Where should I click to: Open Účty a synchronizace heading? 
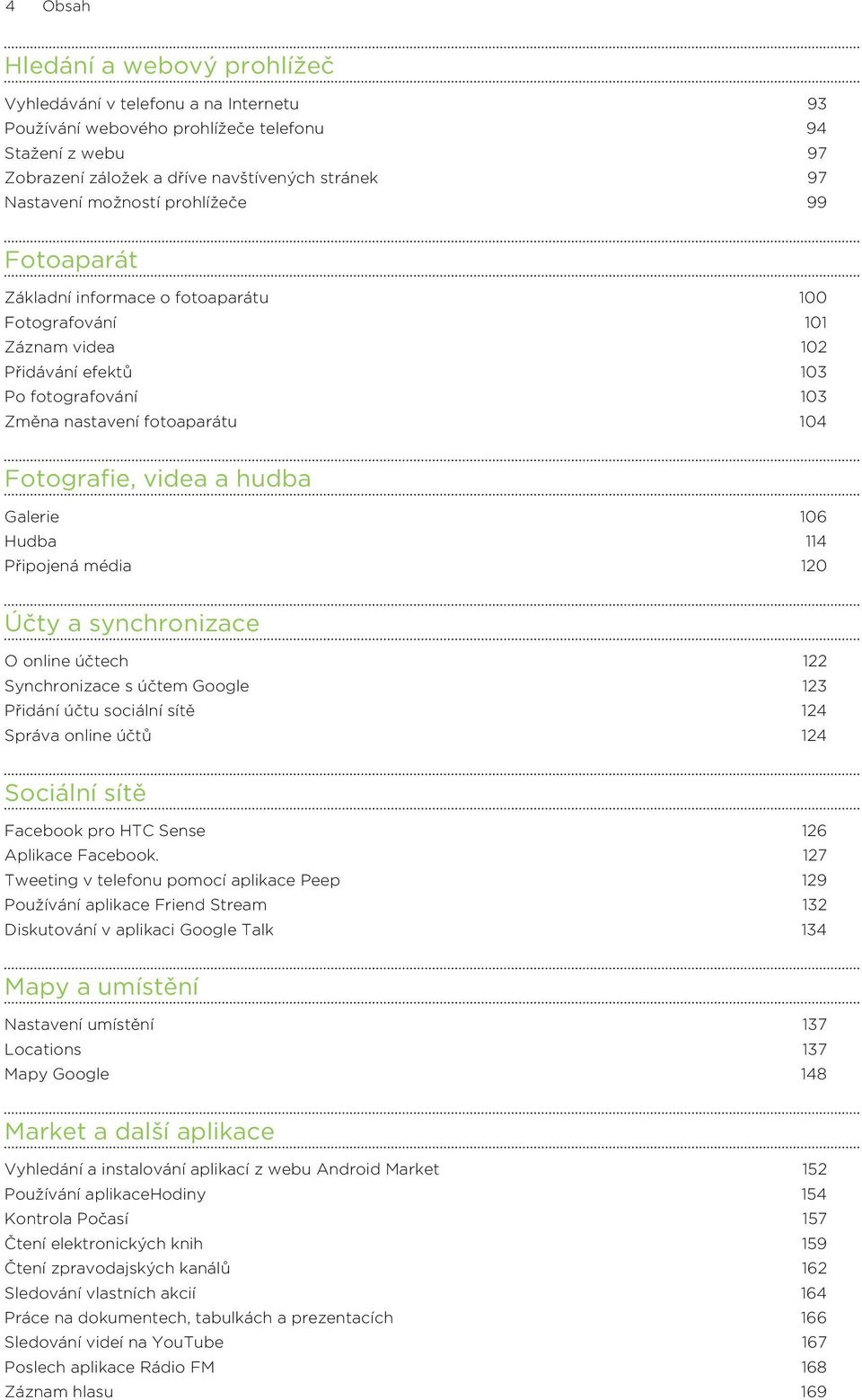pos(132,623)
